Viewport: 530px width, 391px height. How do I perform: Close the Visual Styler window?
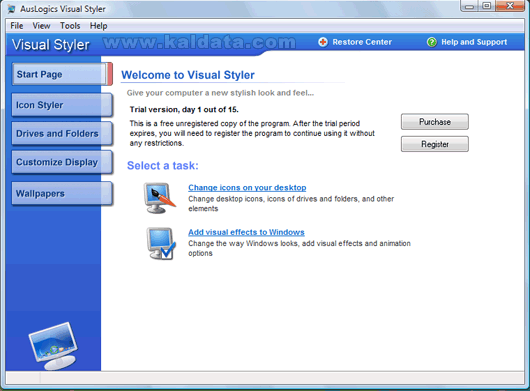510,6
